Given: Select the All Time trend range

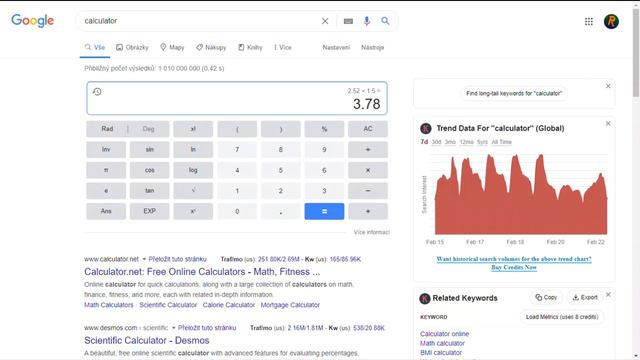Looking at the screenshot, I should point(501,142).
